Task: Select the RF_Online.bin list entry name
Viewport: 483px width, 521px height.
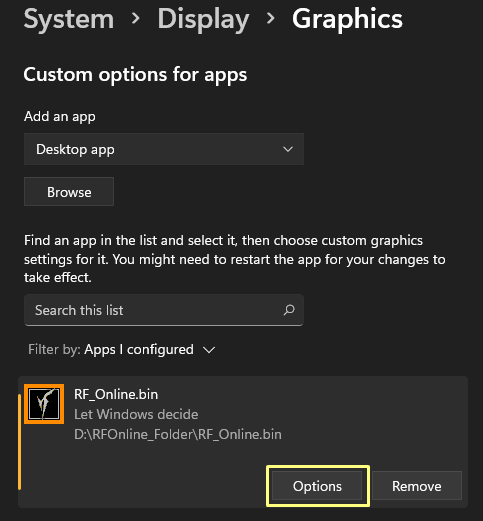Action: [116, 394]
